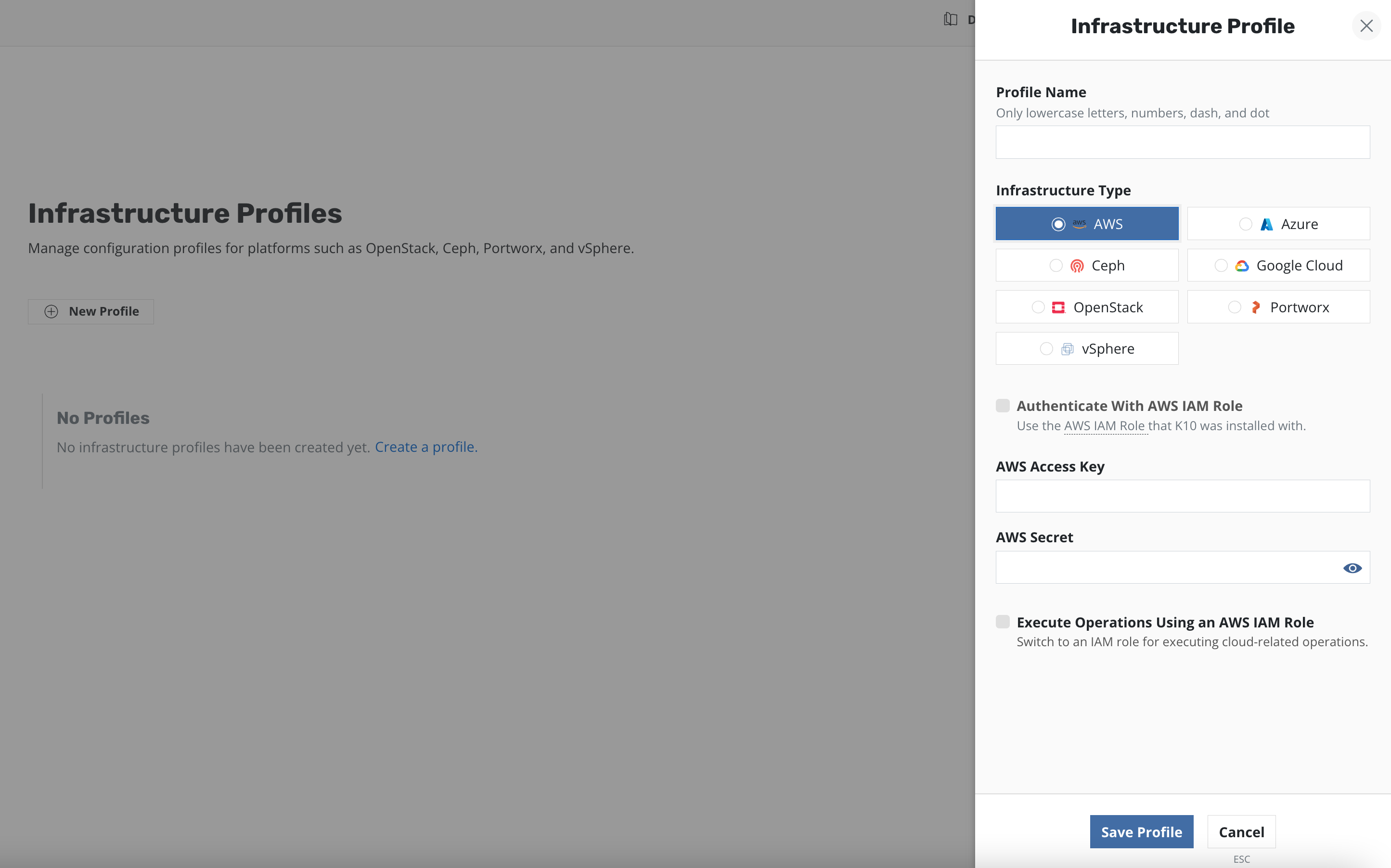
Task: Select the vSphere radio button
Action: pos(1046,349)
